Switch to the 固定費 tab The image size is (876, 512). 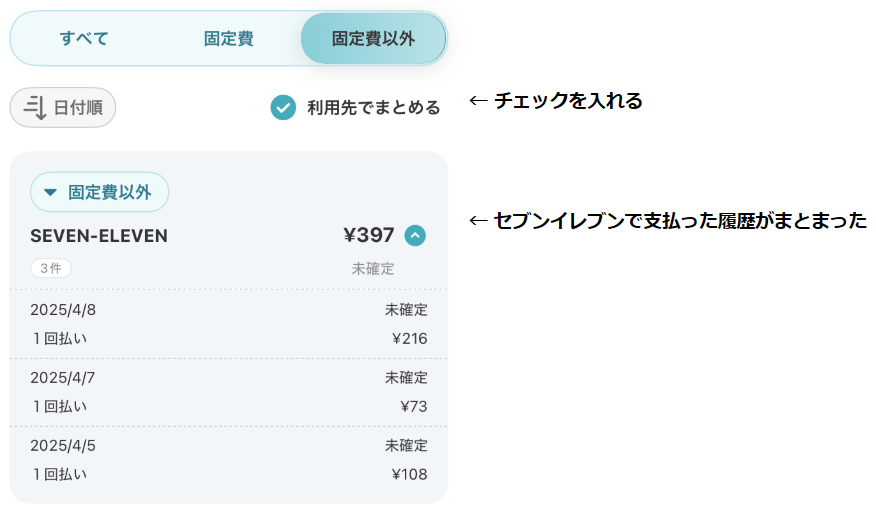point(228,39)
